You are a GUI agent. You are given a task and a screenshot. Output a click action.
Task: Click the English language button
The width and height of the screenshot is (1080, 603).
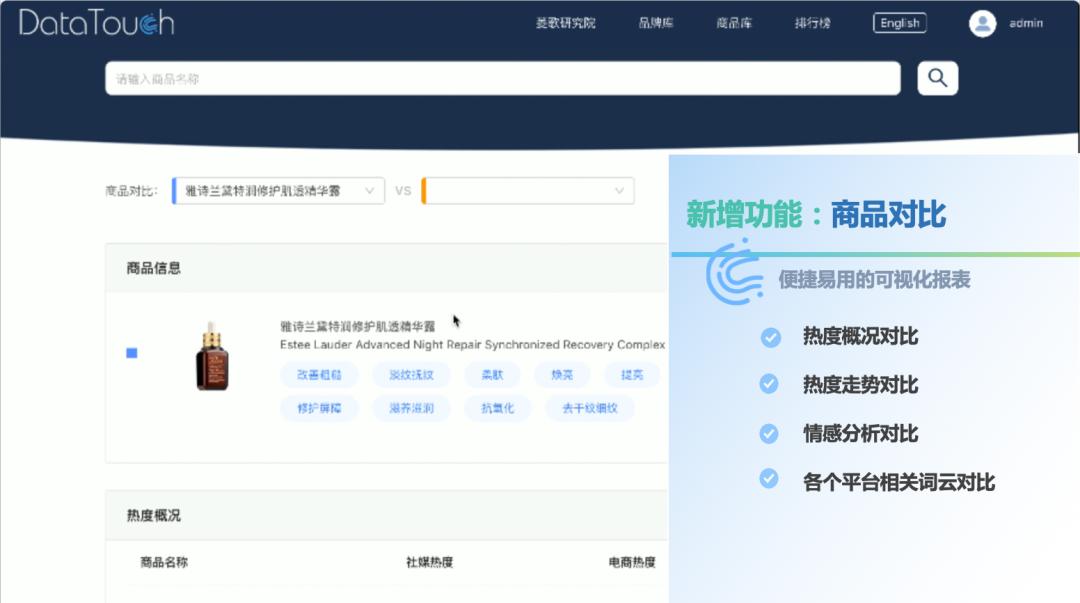898,22
